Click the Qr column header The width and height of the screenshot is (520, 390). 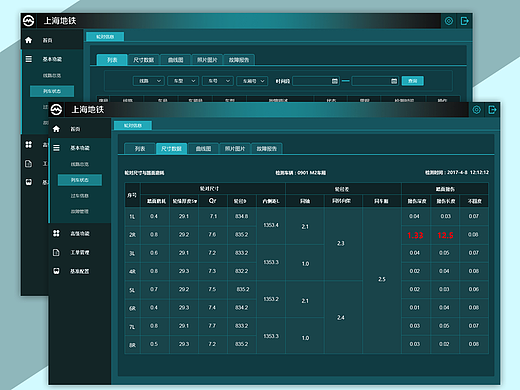pyautogui.click(x=213, y=201)
